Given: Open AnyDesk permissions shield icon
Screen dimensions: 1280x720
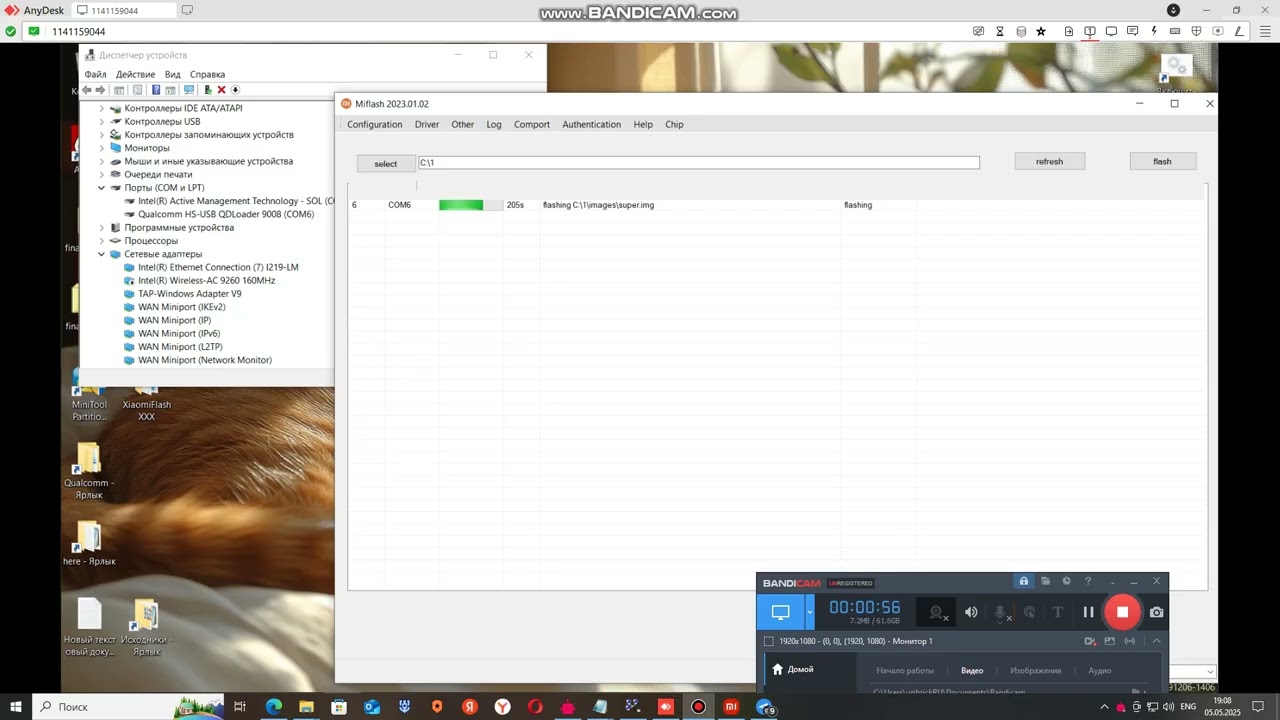Looking at the screenshot, I should [x=1196, y=31].
